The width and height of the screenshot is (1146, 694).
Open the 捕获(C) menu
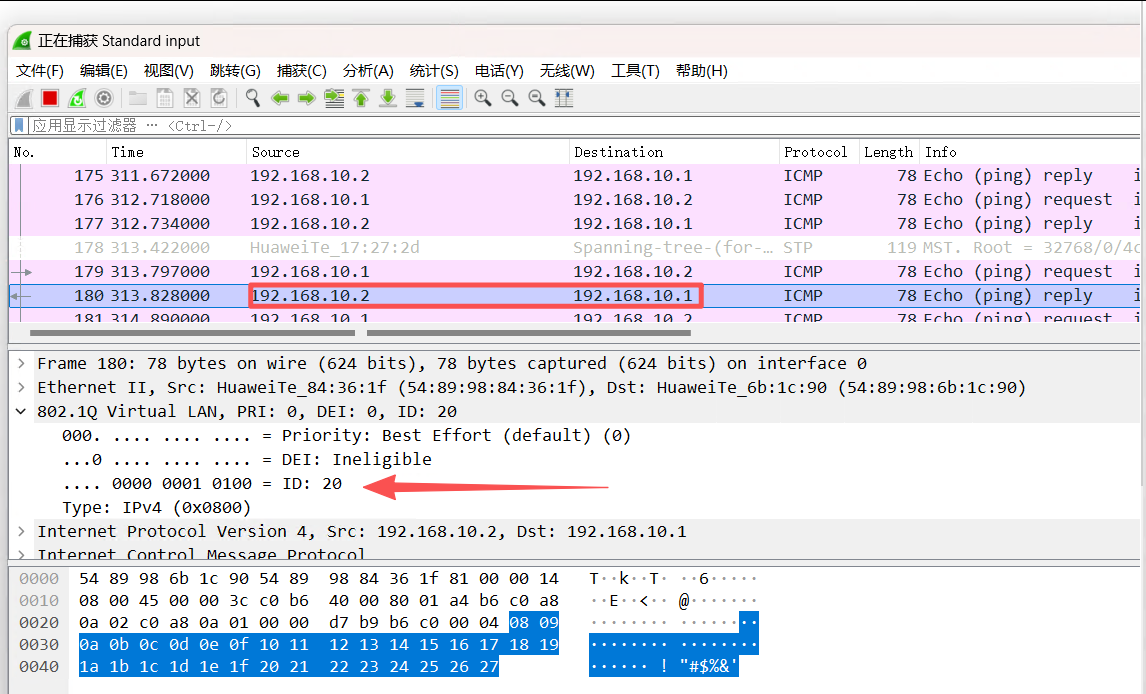click(x=302, y=70)
